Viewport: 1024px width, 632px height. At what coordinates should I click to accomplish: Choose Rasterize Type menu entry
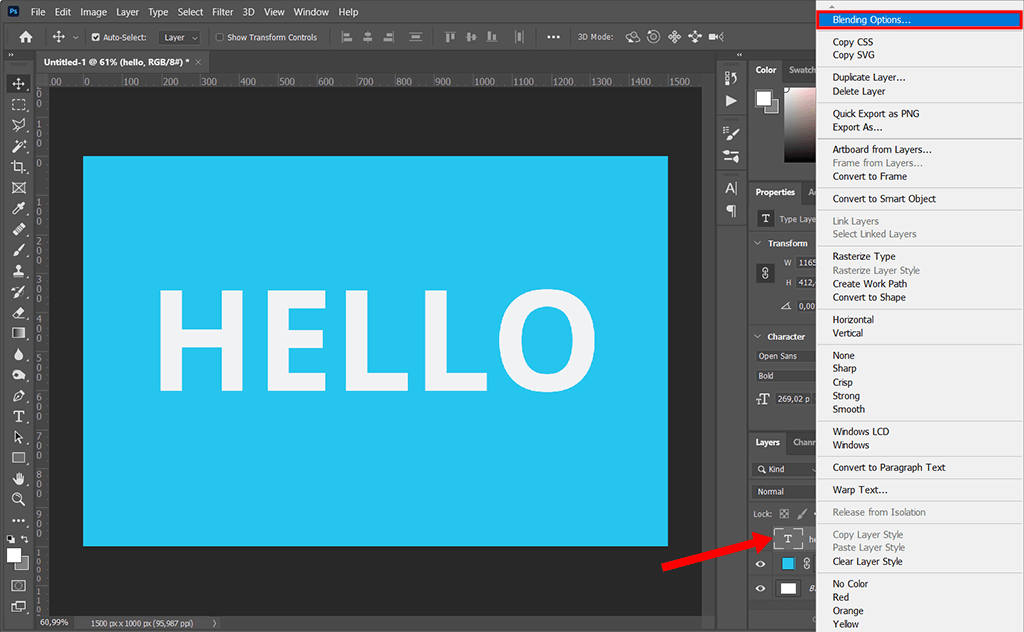click(863, 257)
